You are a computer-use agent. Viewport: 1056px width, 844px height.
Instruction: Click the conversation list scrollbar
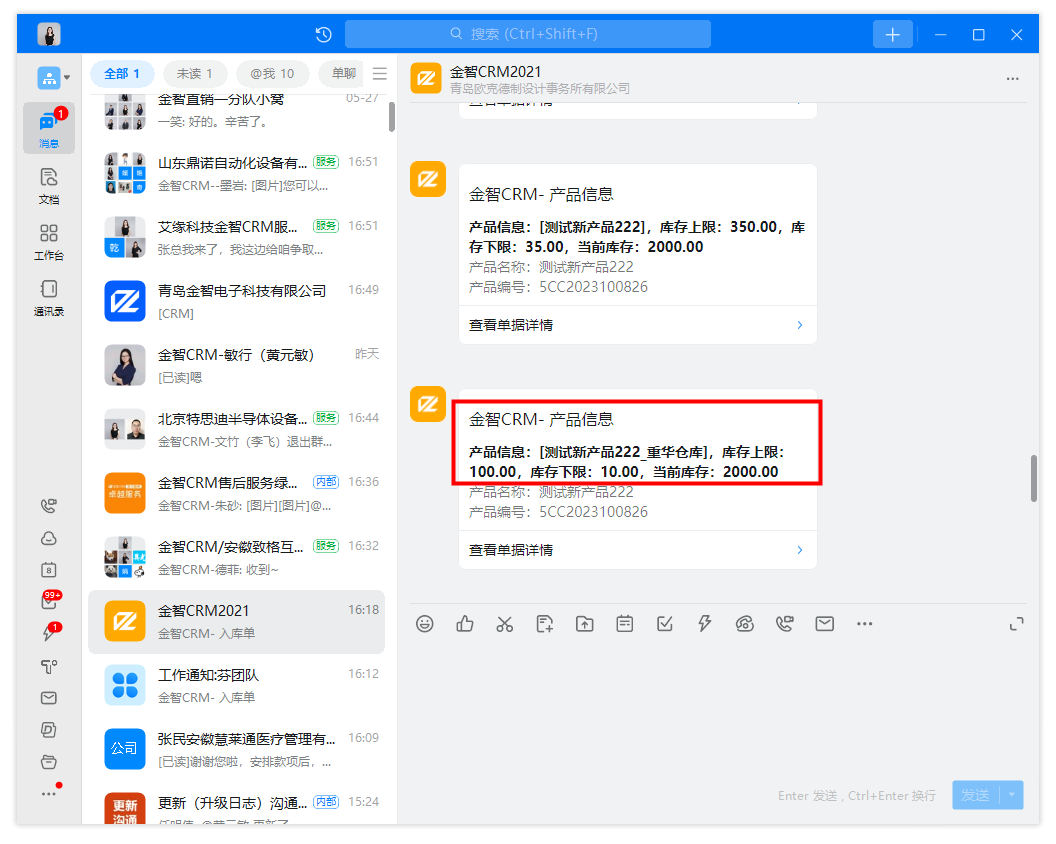pos(392,117)
